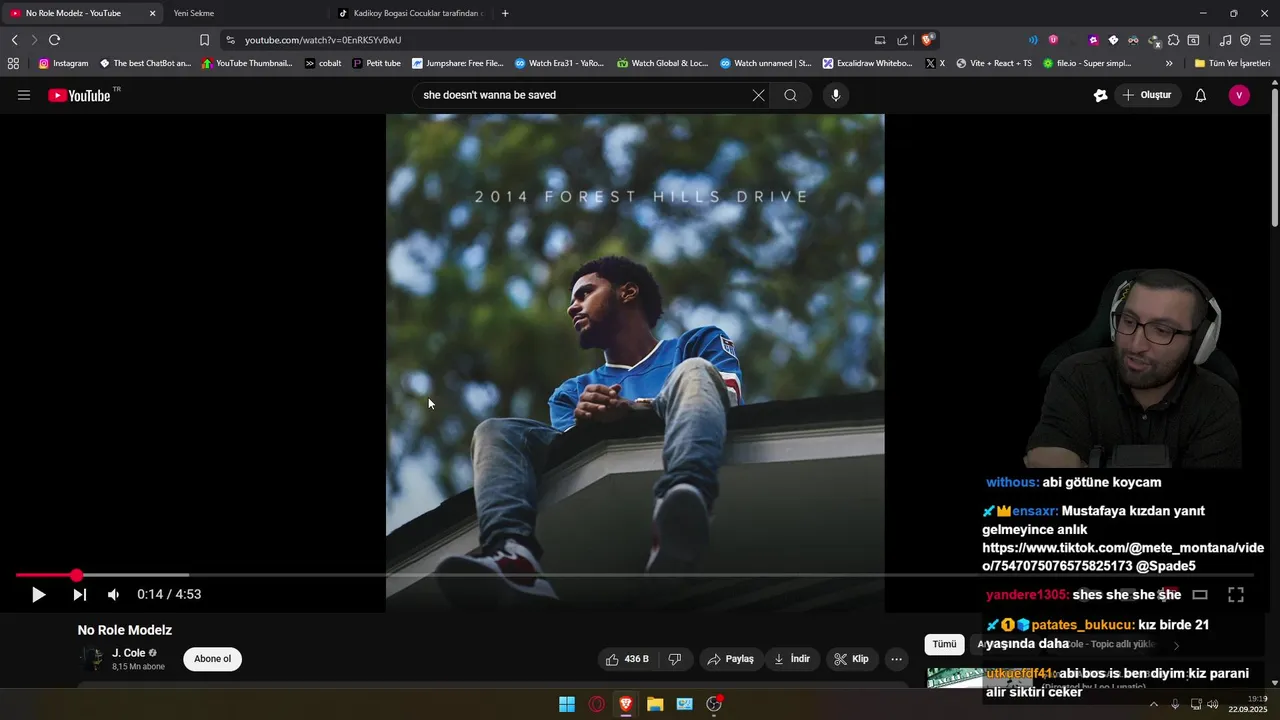This screenshot has width=1280, height=720.
Task: Open the Instagram bookmark
Action: point(64,63)
